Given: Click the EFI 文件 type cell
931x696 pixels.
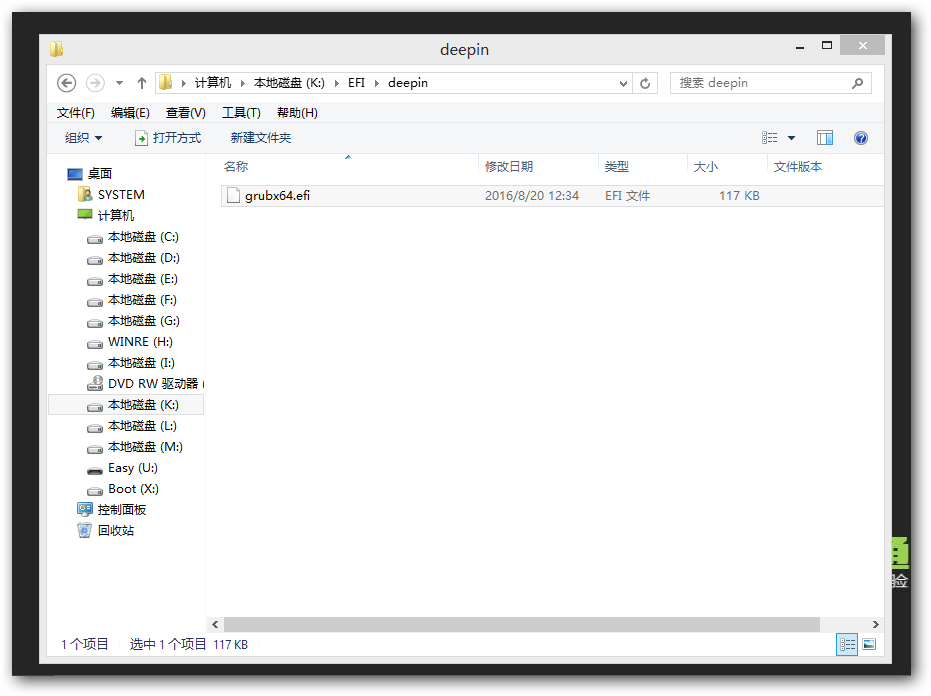Looking at the screenshot, I should tap(627, 196).
